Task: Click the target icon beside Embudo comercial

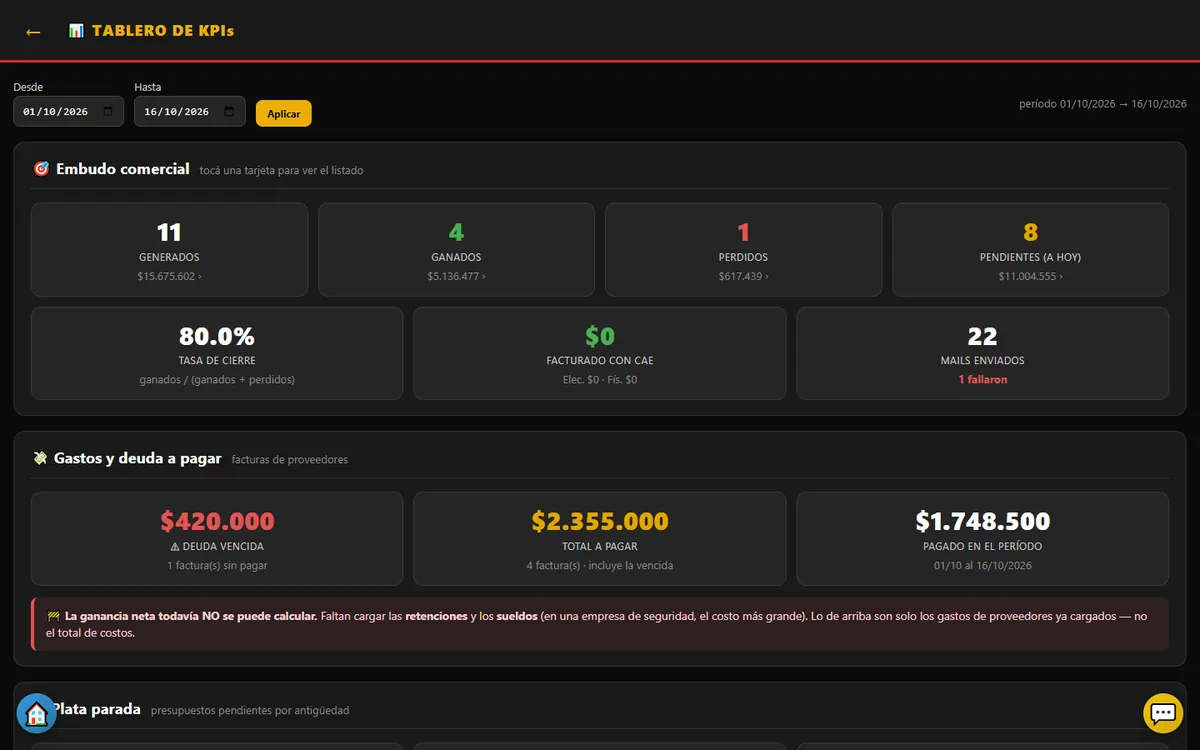Action: (41, 169)
